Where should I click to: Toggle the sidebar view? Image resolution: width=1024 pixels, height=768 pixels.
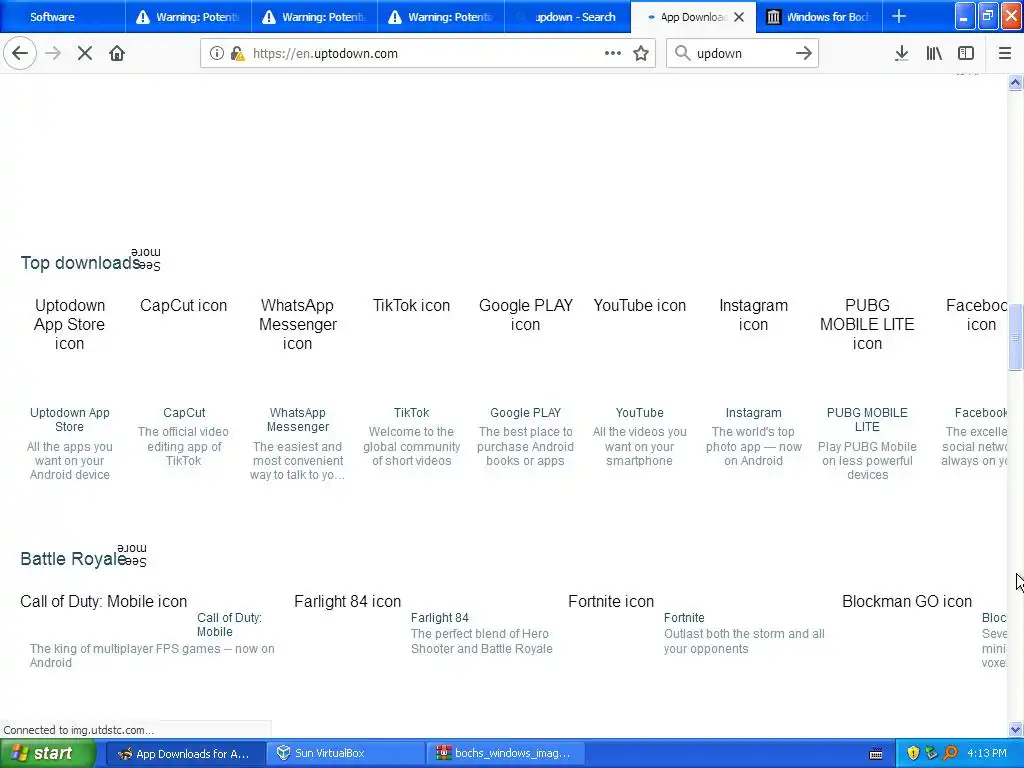[966, 53]
